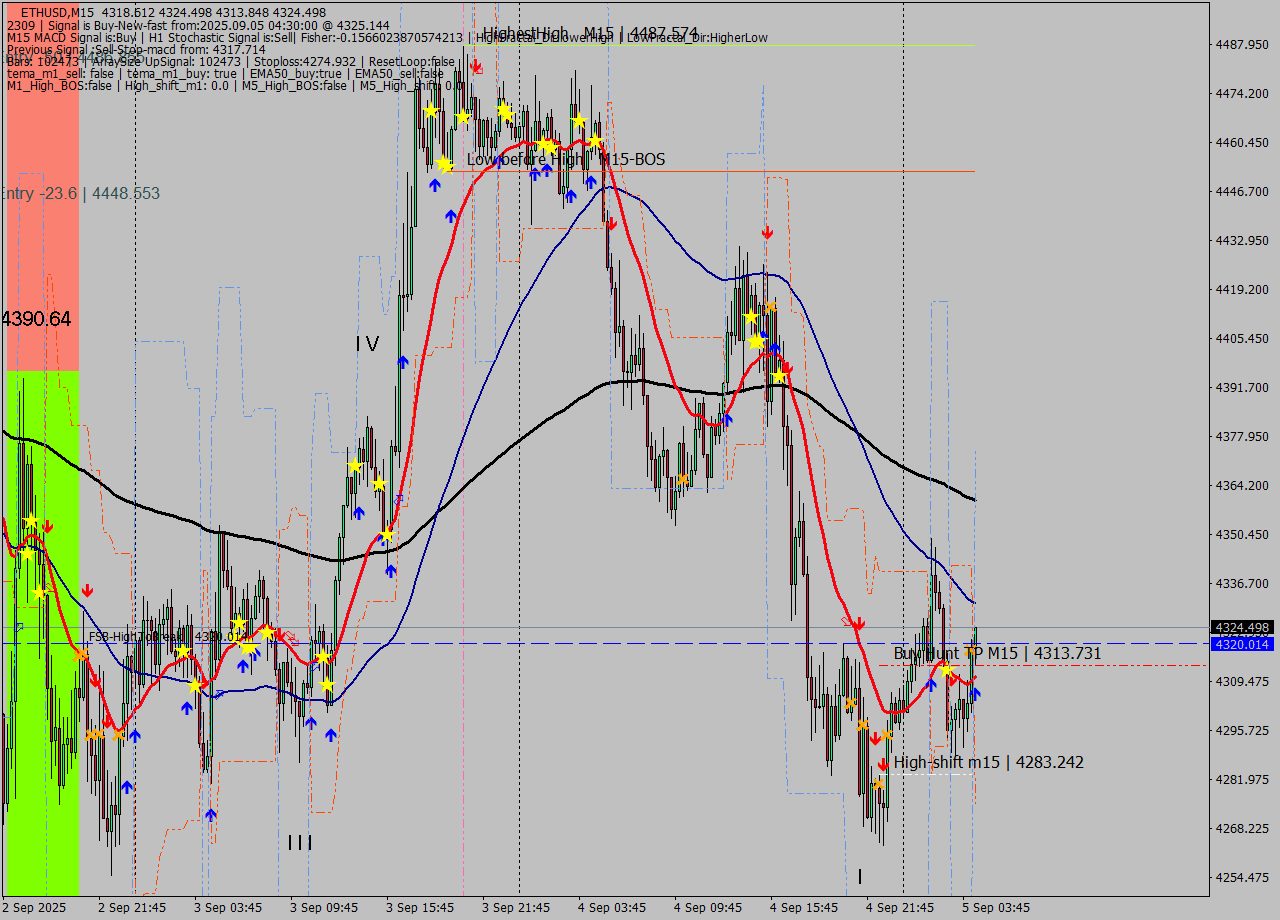The width and height of the screenshot is (1280, 920).
Task: Select the lowest blue up arrow above the III label
Action: point(210,815)
